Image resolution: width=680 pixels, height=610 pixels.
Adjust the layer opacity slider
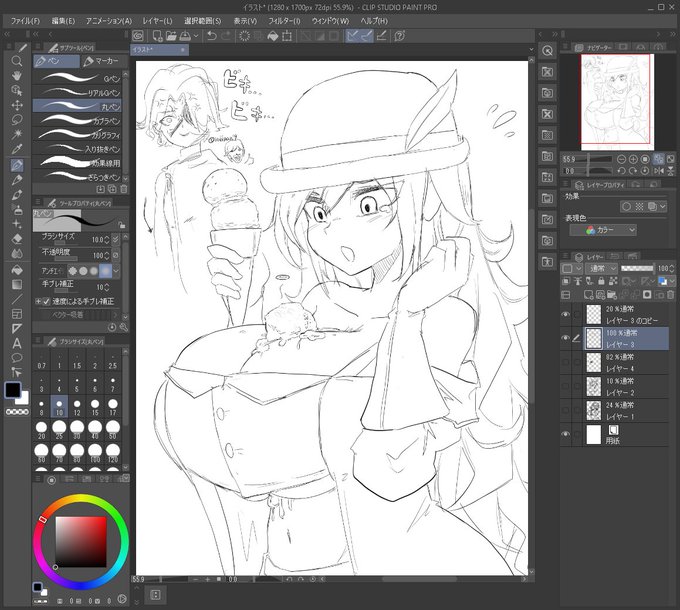coord(637,269)
